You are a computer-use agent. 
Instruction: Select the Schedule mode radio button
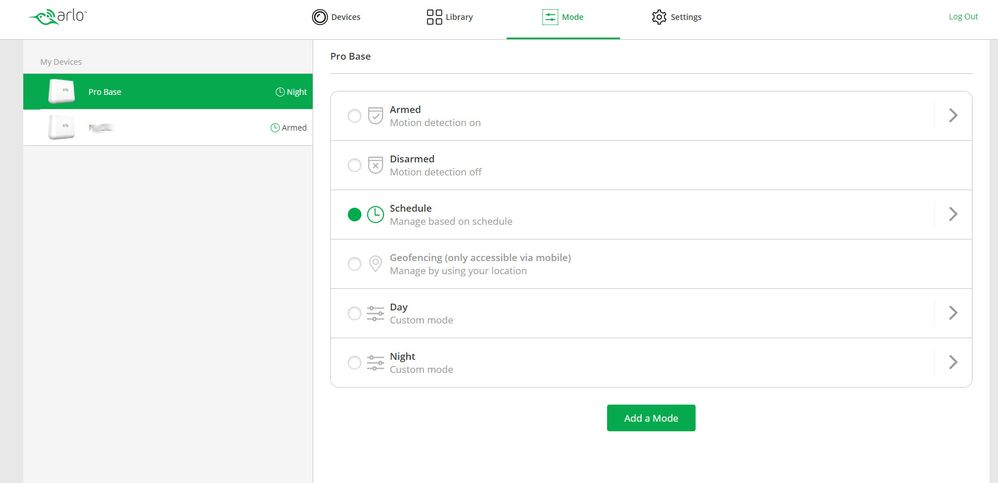[x=355, y=214]
